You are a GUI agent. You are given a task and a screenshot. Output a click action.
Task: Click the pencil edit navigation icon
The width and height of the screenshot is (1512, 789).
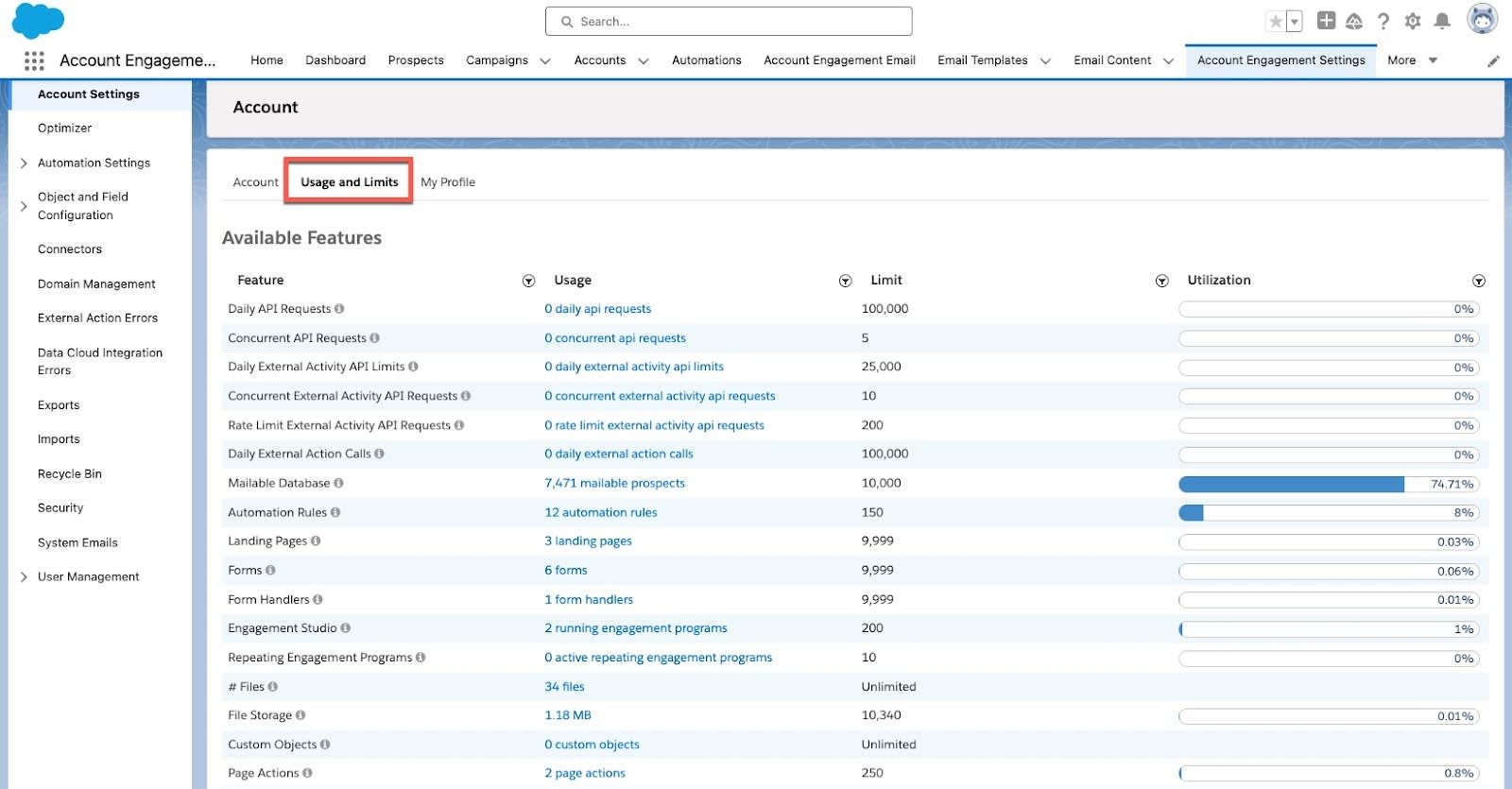[x=1493, y=61]
